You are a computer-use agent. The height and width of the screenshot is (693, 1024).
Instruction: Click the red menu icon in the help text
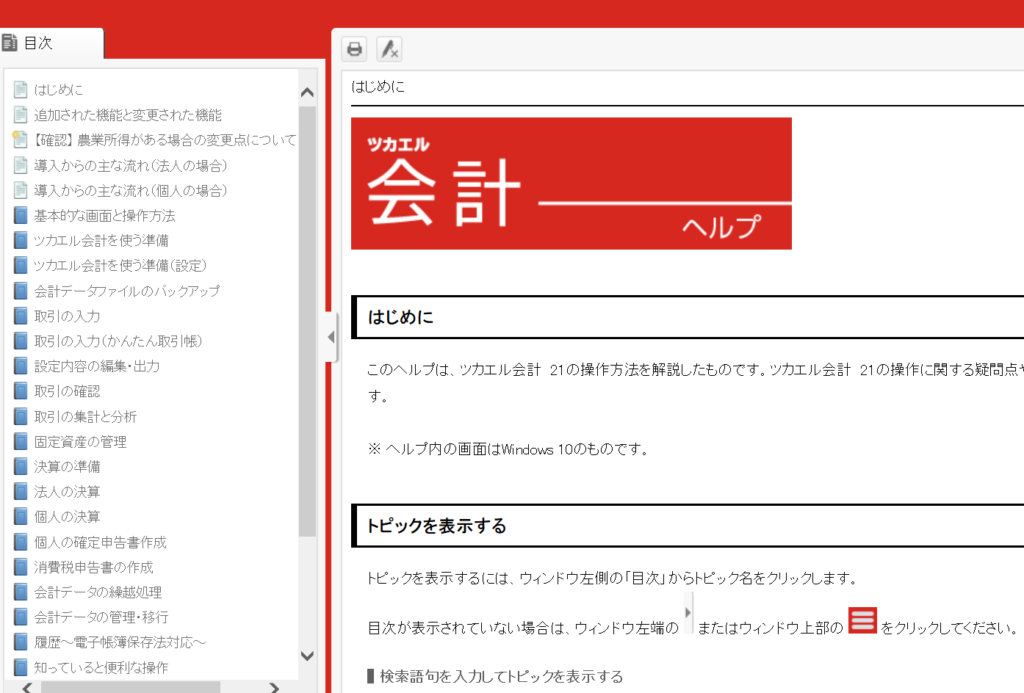click(862, 620)
